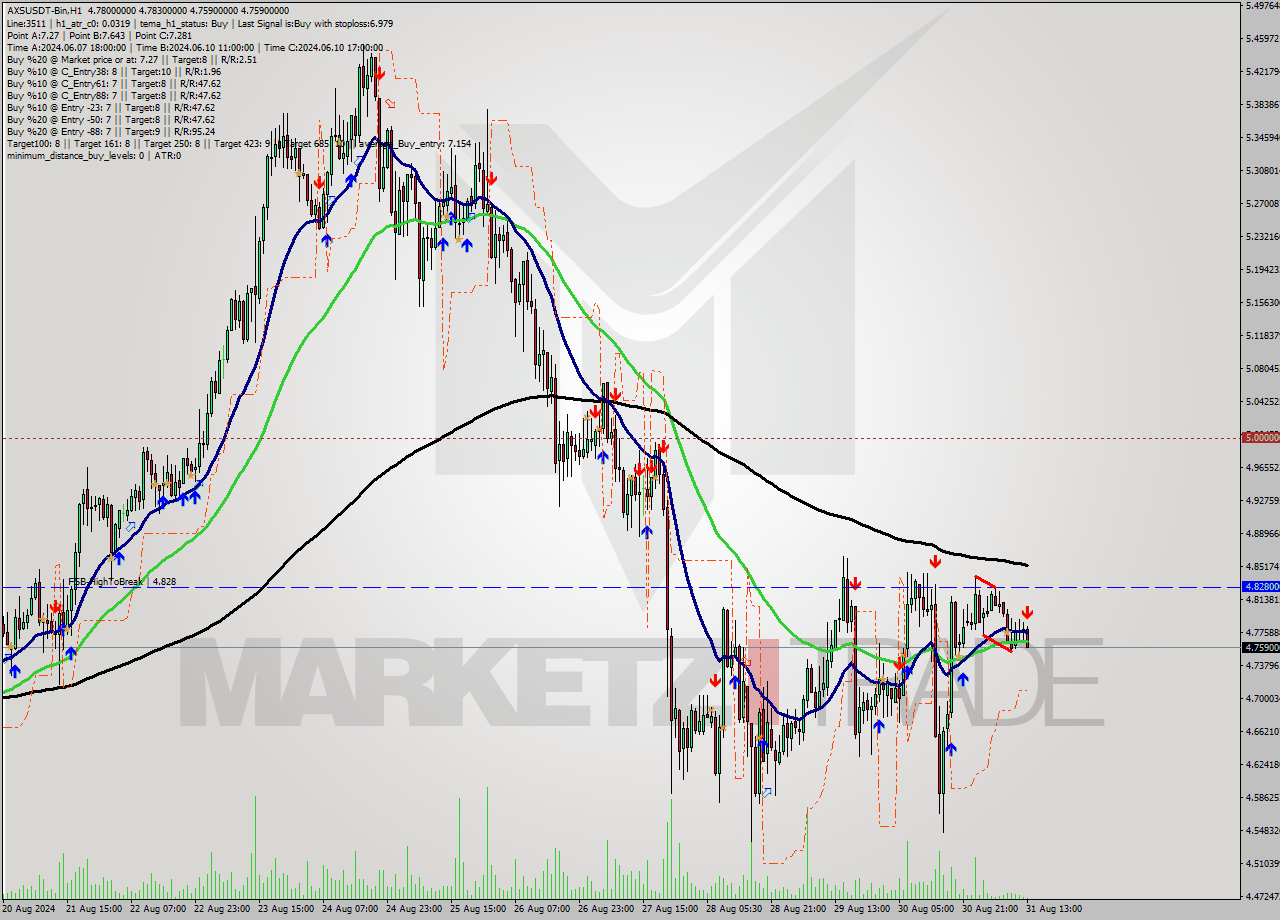This screenshot has height=920, width=1280.
Task: Click the 4.8517 price scale label
Action: click(x=1262, y=567)
